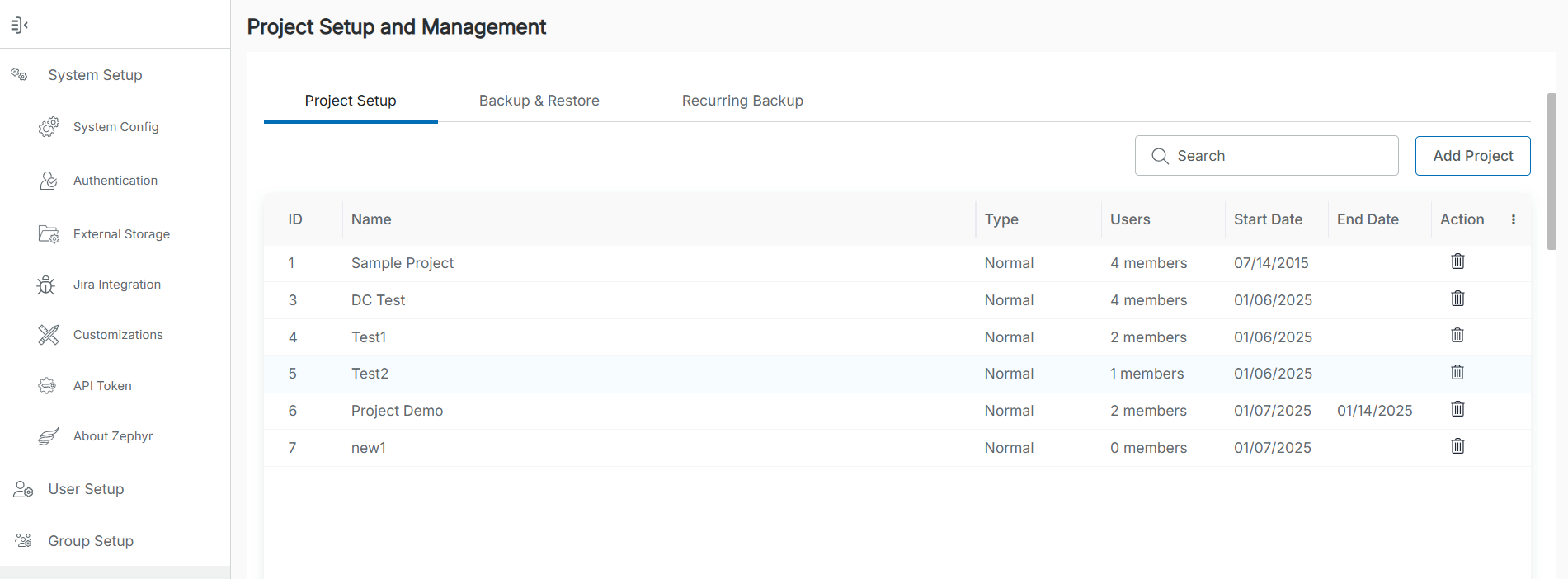The height and width of the screenshot is (579, 1568).
Task: Click the API Token icon
Action: pos(48,386)
